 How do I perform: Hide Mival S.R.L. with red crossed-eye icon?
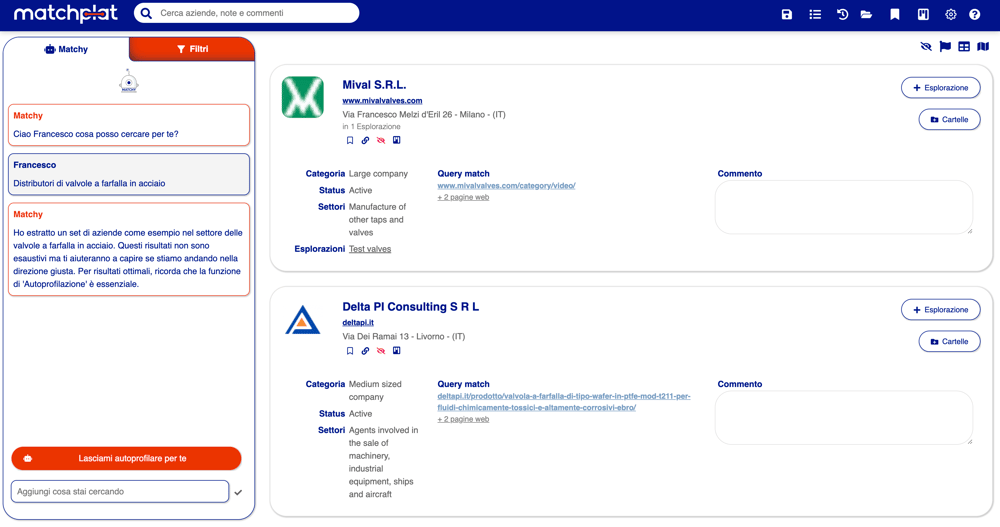381,140
